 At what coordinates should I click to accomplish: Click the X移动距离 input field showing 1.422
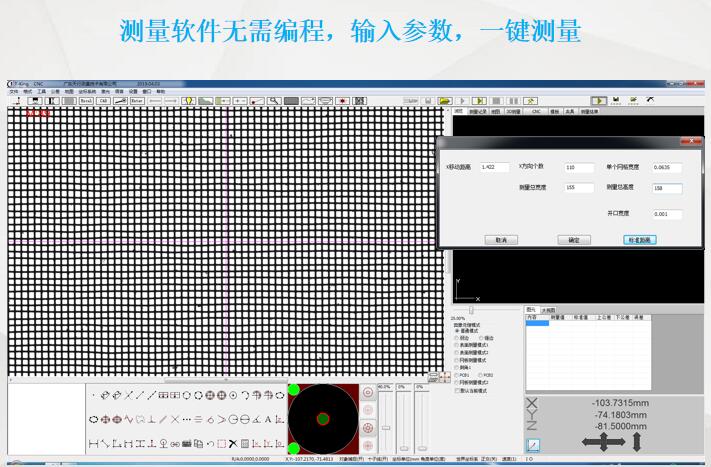(x=494, y=167)
